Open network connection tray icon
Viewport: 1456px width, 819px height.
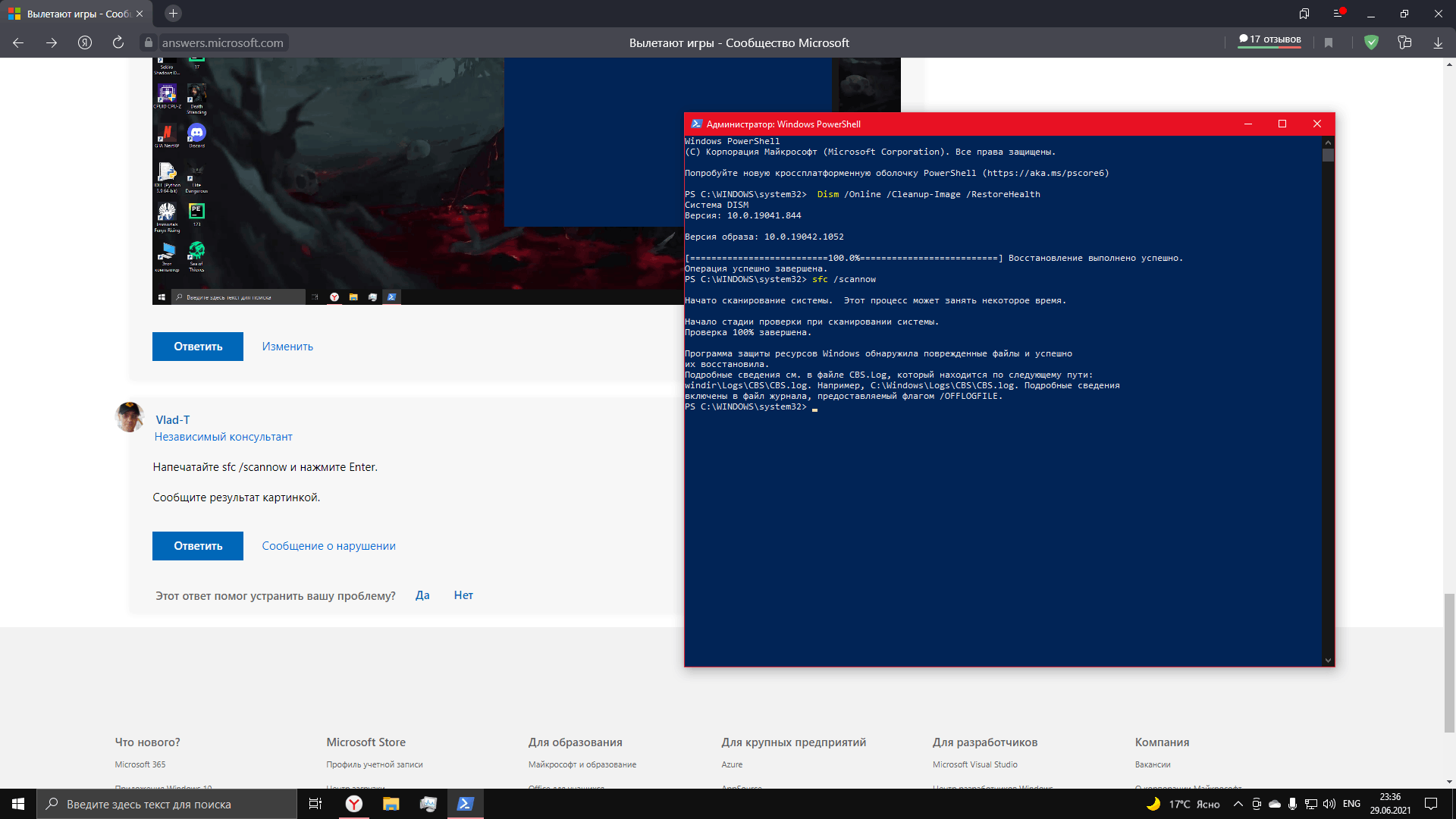point(1311,804)
